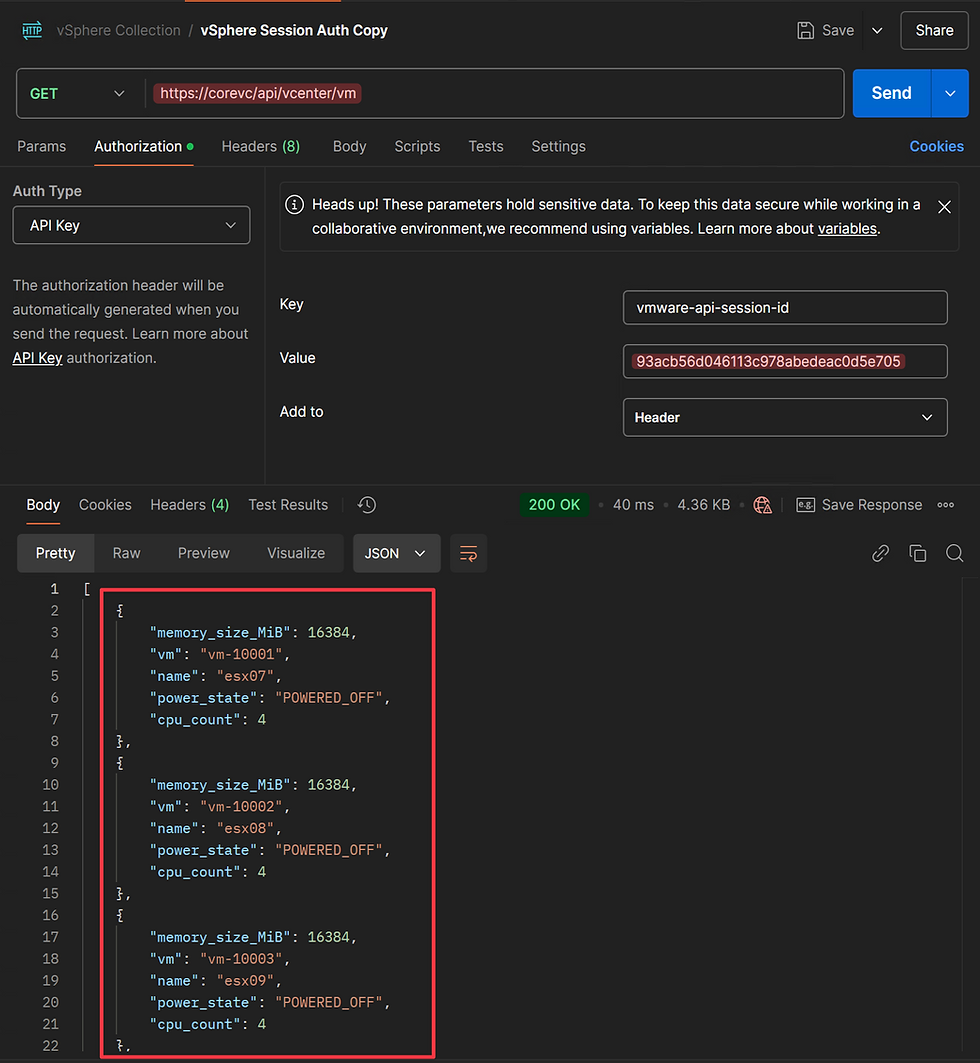
Task: Open the GET method dropdown
Action: point(78,94)
